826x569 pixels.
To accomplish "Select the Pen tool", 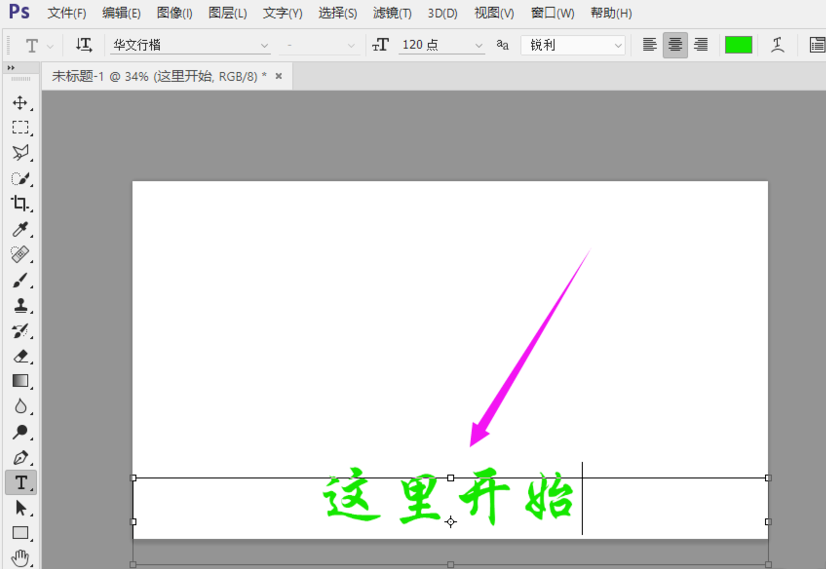I will [20, 457].
